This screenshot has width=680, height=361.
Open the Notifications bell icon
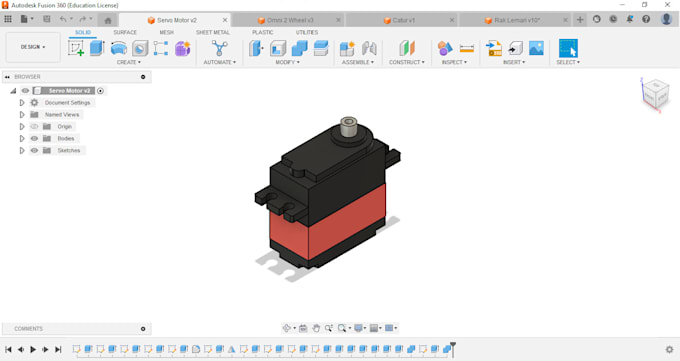coord(630,19)
